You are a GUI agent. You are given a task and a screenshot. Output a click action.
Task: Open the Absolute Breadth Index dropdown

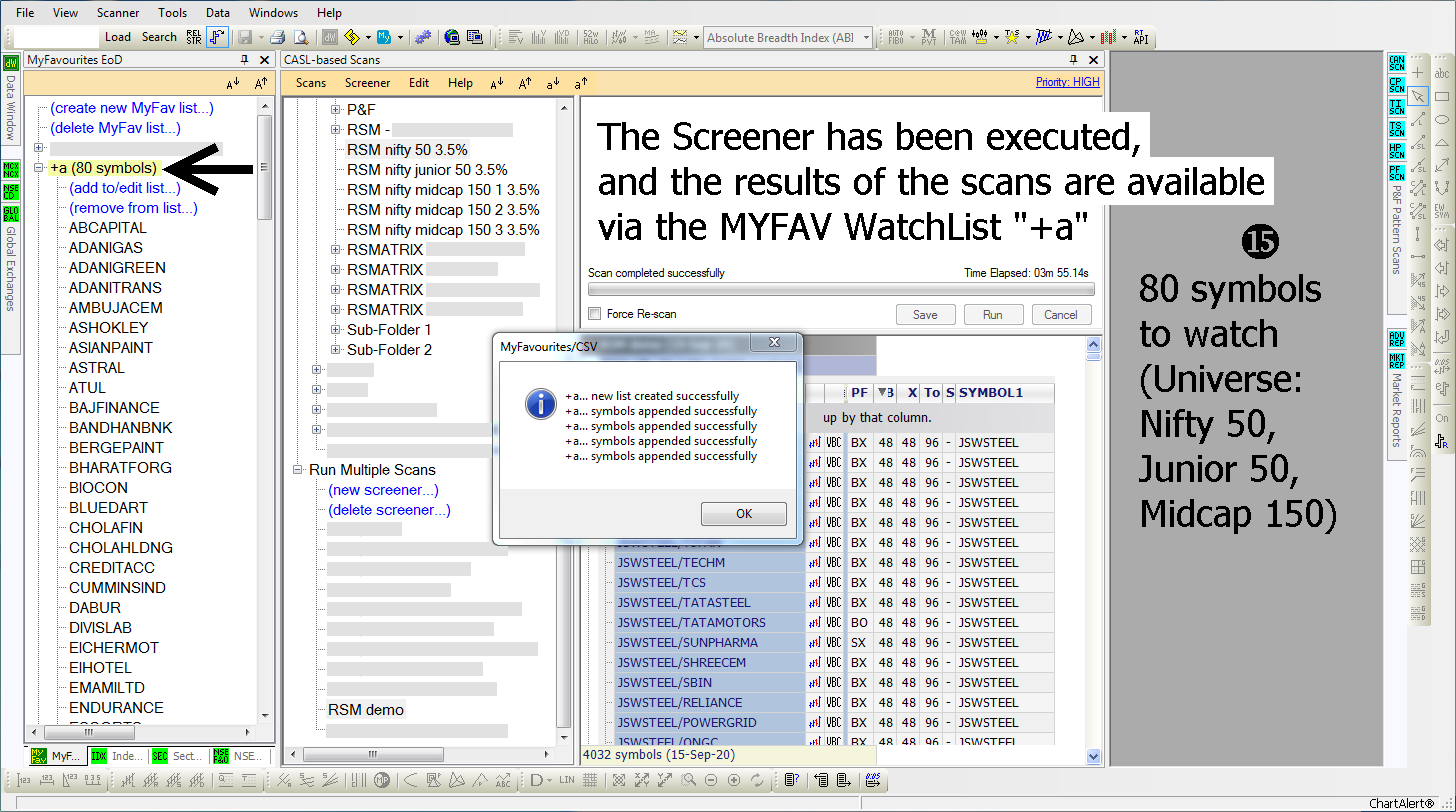(866, 37)
